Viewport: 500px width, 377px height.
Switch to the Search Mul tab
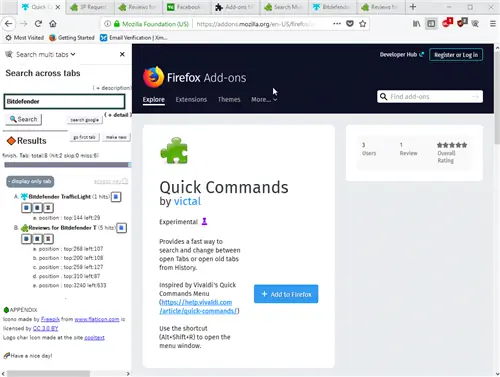pos(283,7)
